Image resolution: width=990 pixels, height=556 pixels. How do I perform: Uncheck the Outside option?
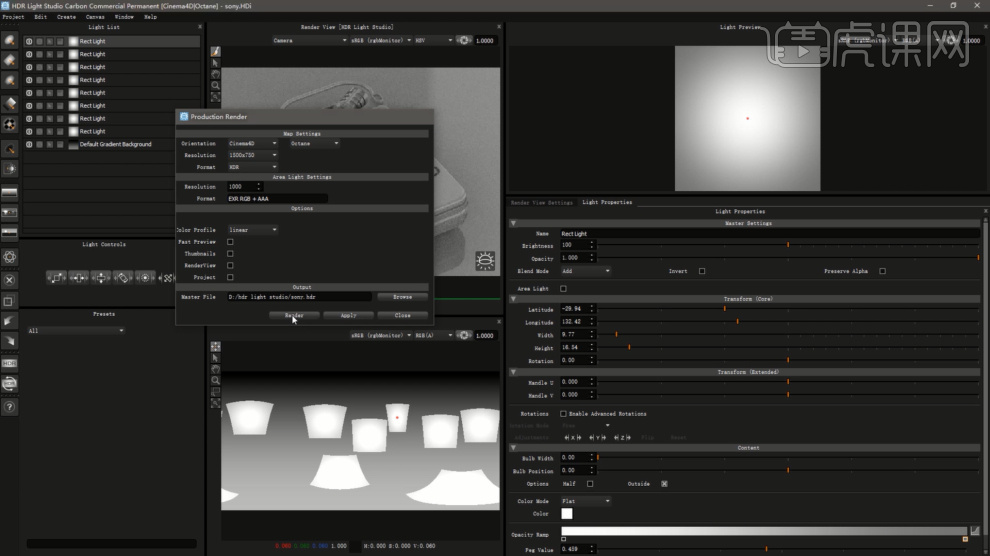pos(664,484)
